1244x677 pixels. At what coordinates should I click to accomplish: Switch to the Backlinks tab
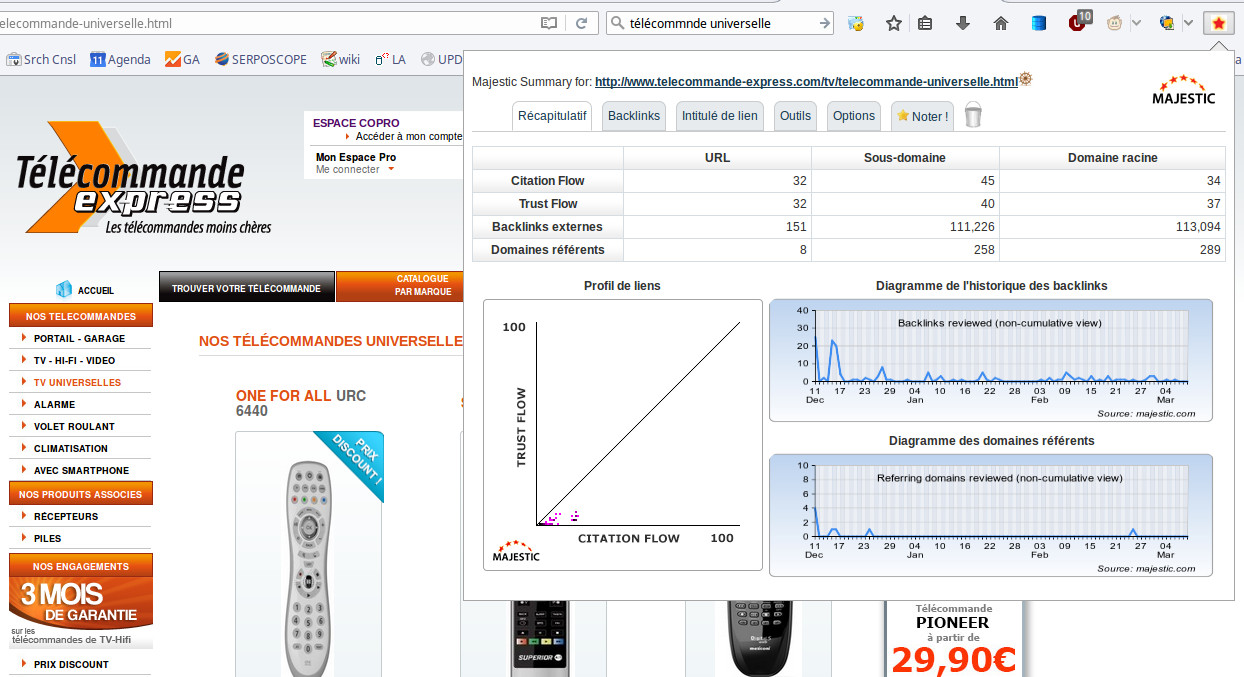click(x=634, y=116)
